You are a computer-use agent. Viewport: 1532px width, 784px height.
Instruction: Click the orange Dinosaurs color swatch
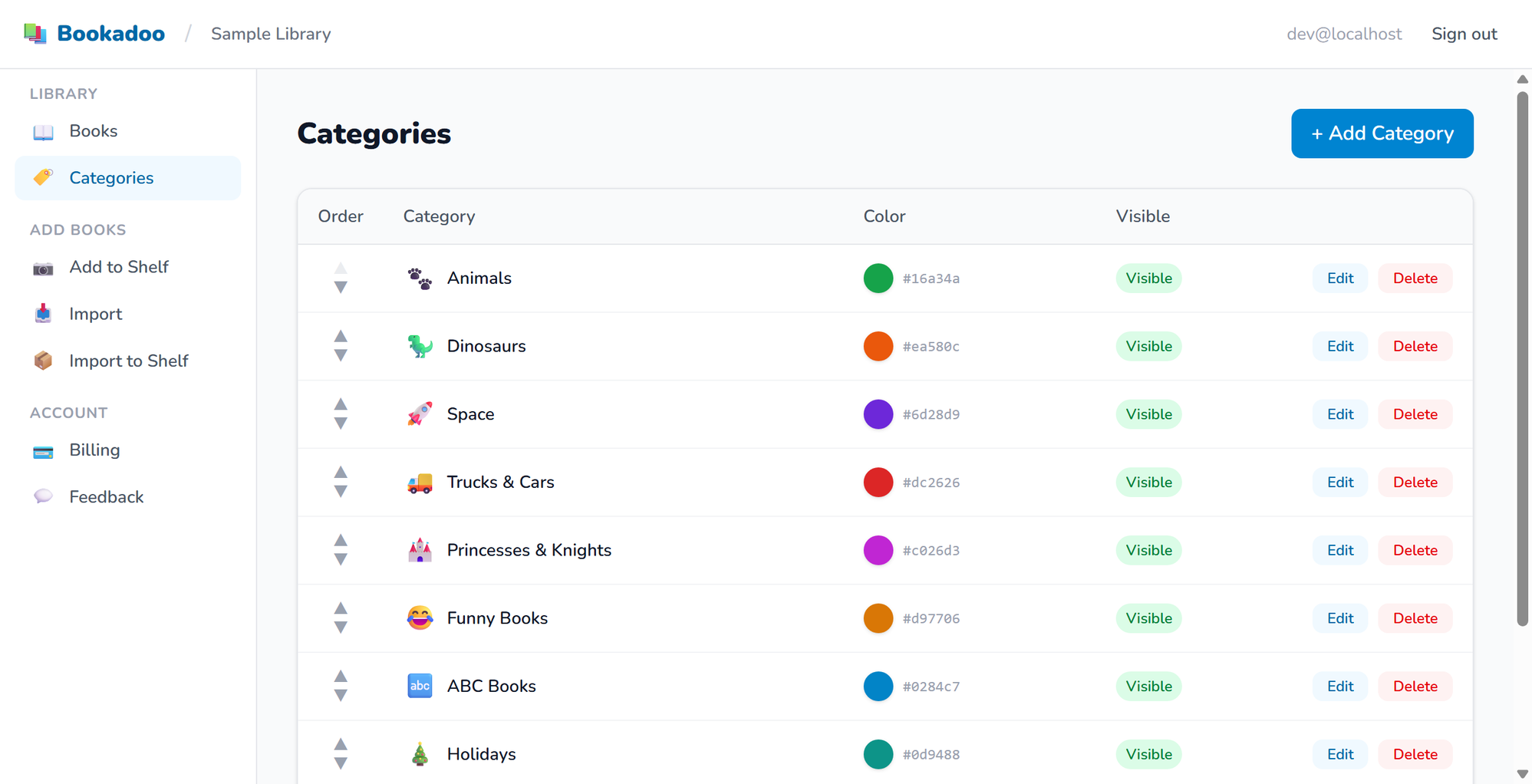(878, 346)
